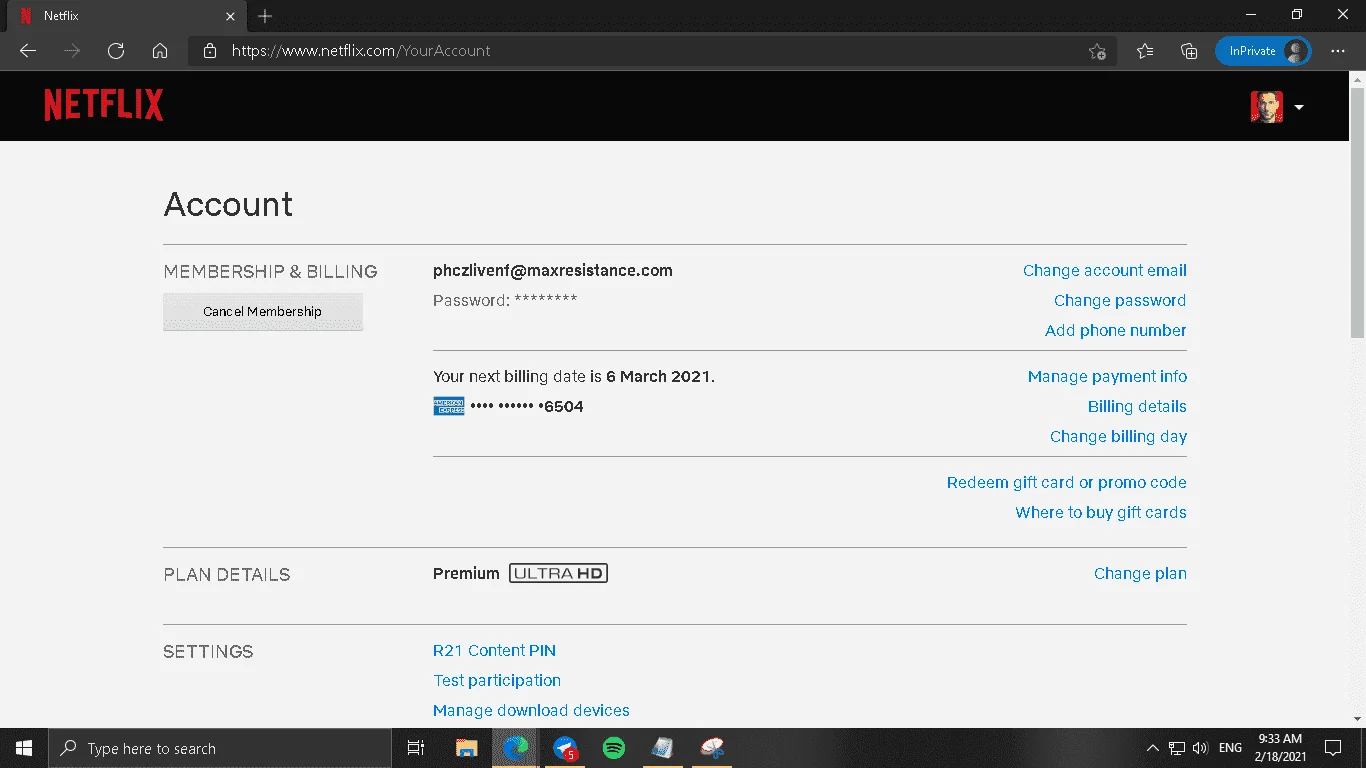Open Change account email link
This screenshot has width=1366, height=768.
[x=1105, y=270]
